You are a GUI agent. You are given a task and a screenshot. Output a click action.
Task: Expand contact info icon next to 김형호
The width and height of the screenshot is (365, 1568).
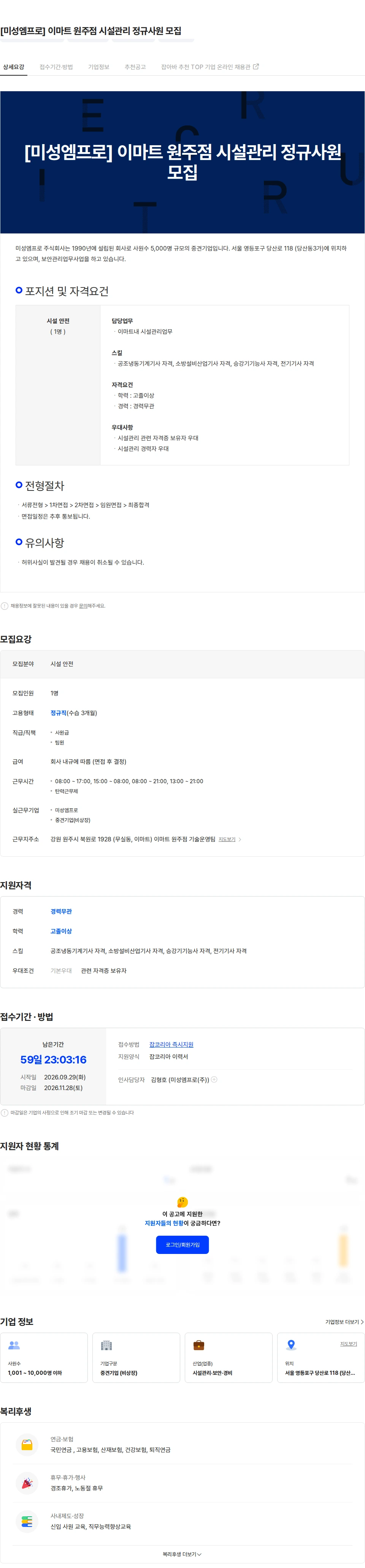[x=214, y=1080]
